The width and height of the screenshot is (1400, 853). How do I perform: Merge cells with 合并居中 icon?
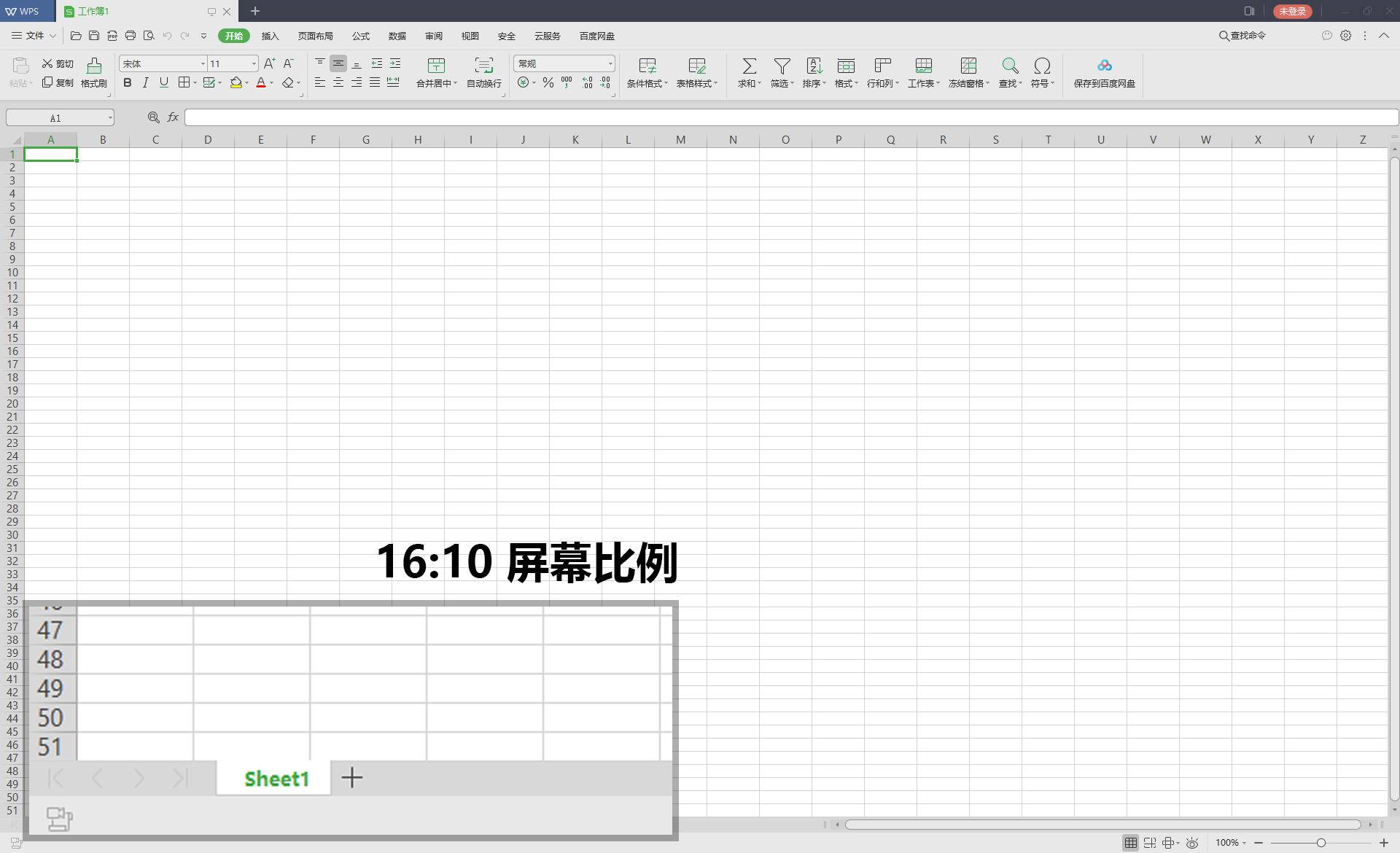click(x=435, y=73)
